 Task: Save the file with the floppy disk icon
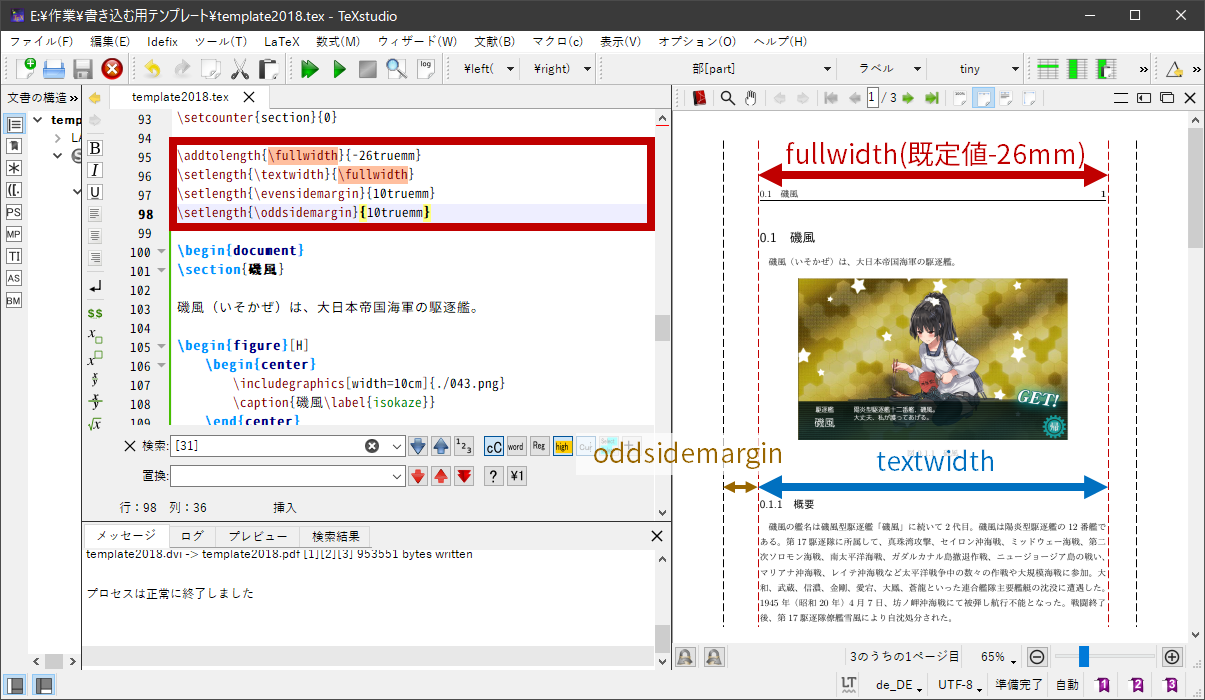(83, 69)
